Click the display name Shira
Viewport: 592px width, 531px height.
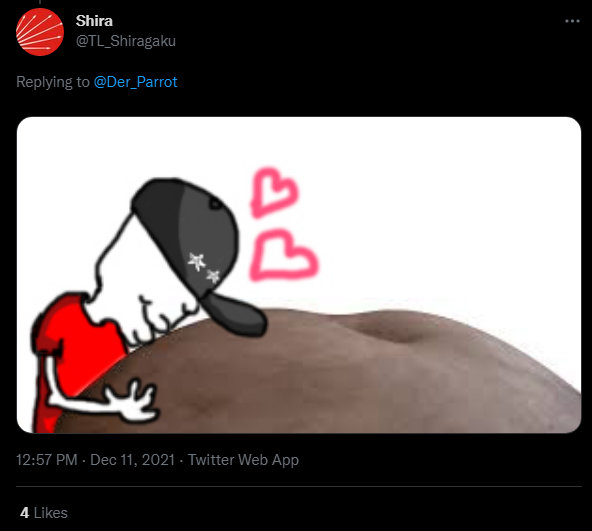tap(94, 21)
